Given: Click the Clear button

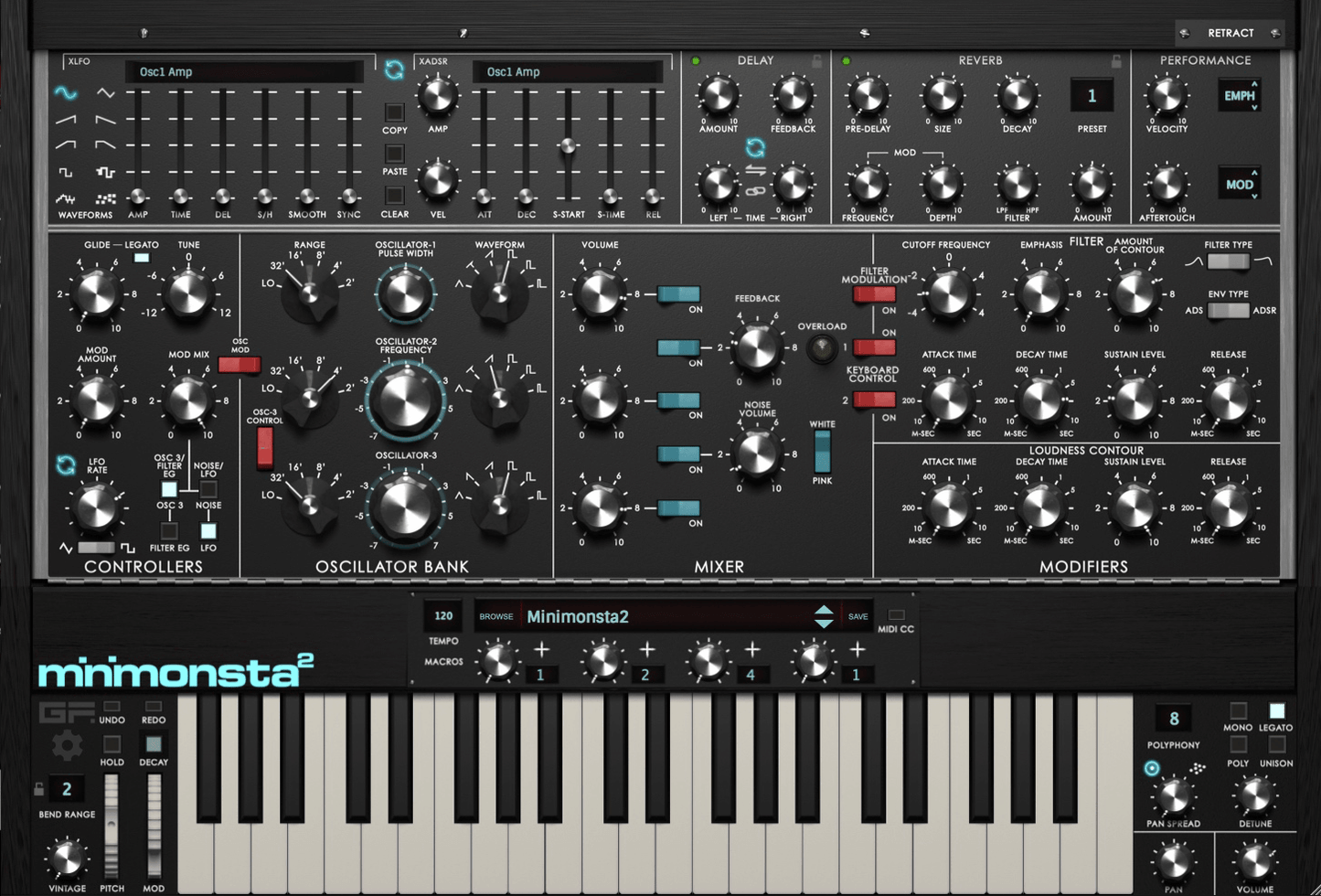Looking at the screenshot, I should pyautogui.click(x=394, y=196).
